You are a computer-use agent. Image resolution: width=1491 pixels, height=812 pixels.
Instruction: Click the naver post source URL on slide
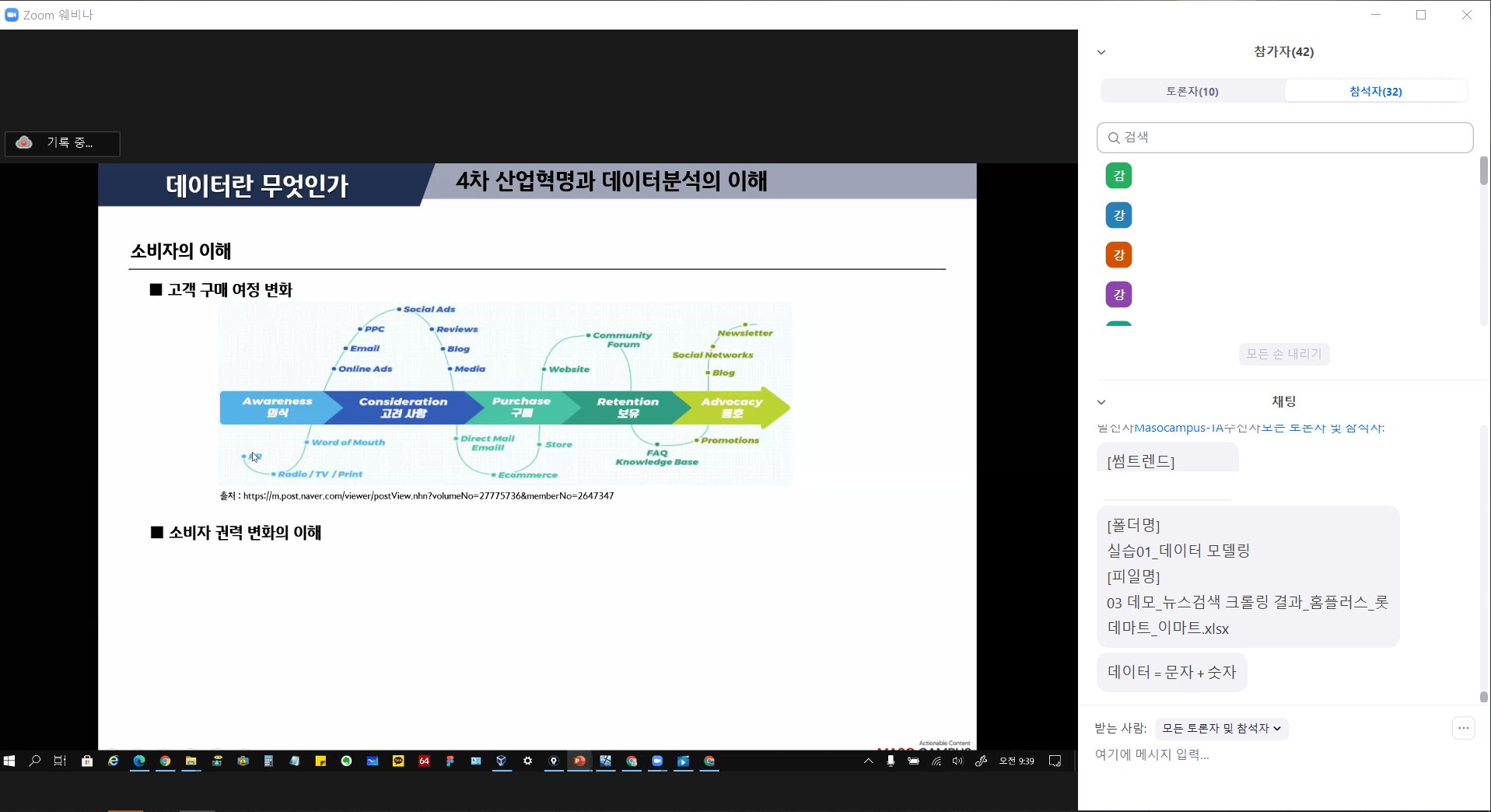pos(428,496)
